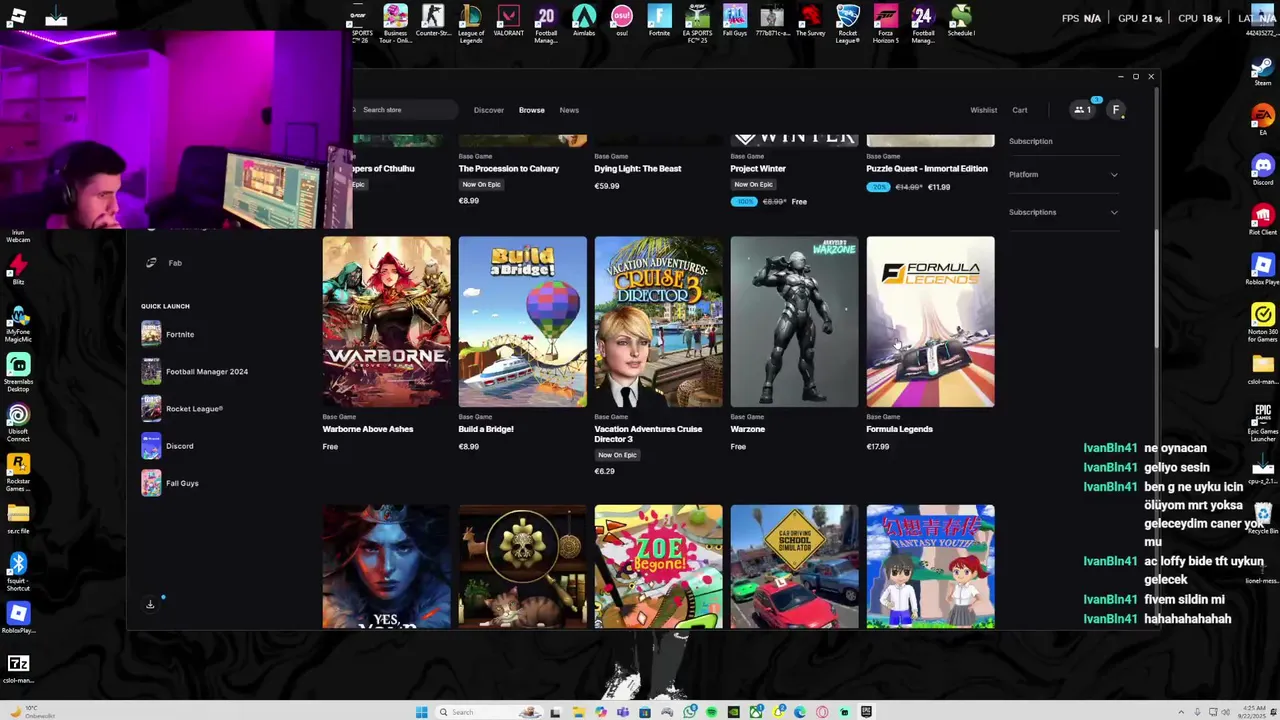The height and width of the screenshot is (720, 1280).
Task: Open the Rockstar Games desktop icon
Action: point(18,472)
